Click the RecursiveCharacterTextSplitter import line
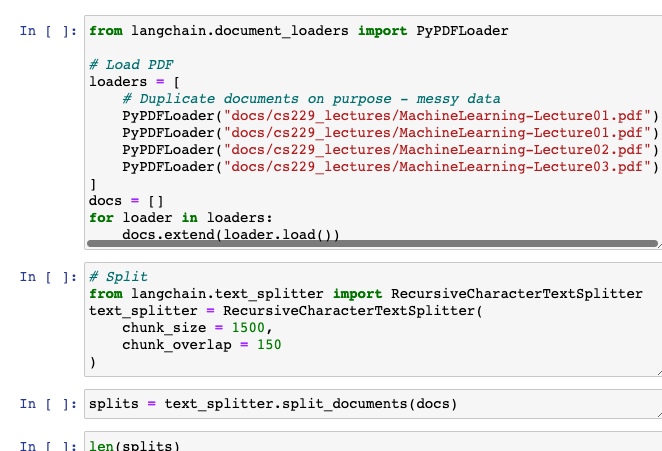The image size is (662, 451). click(366, 294)
